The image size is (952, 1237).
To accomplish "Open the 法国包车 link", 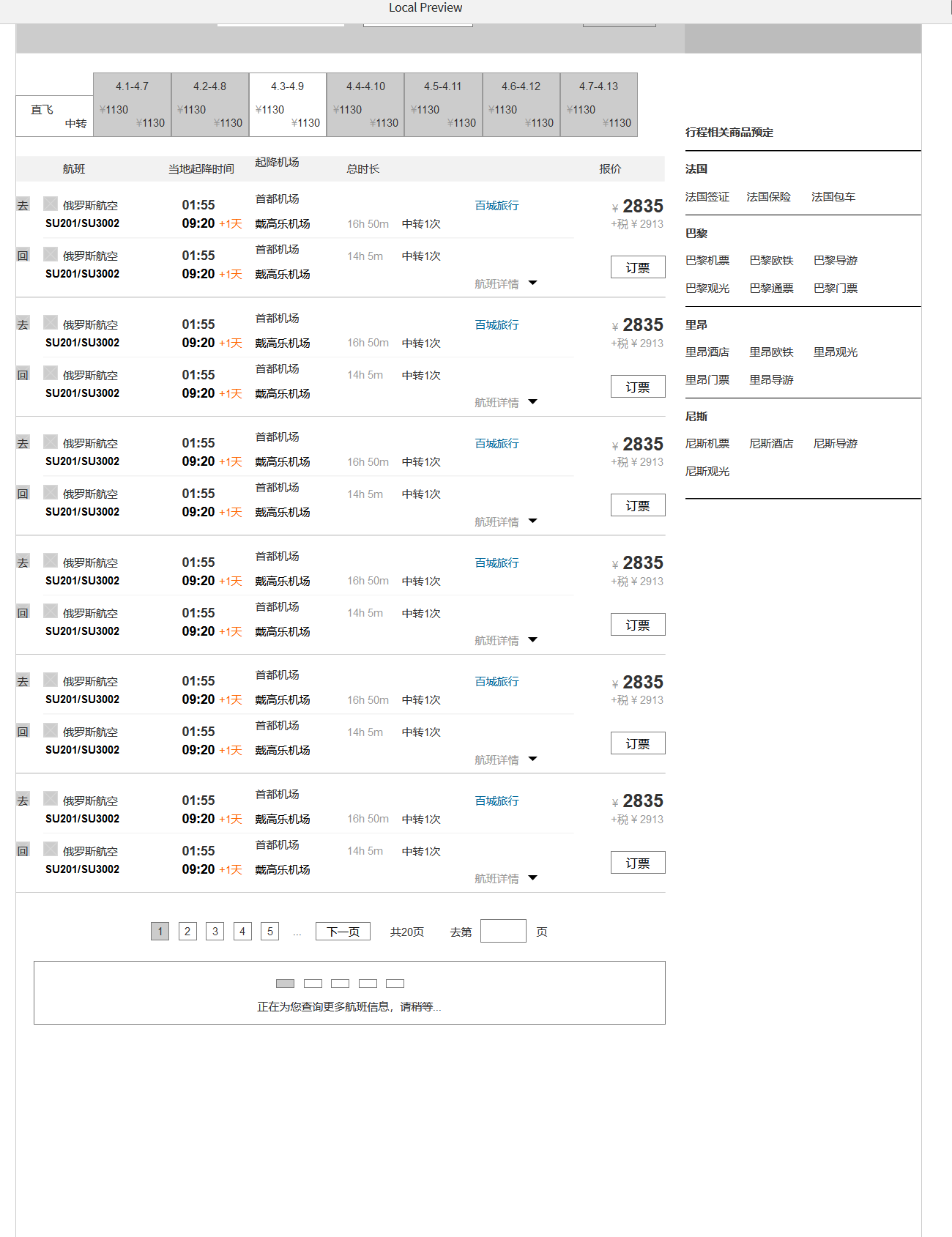I will (x=833, y=197).
